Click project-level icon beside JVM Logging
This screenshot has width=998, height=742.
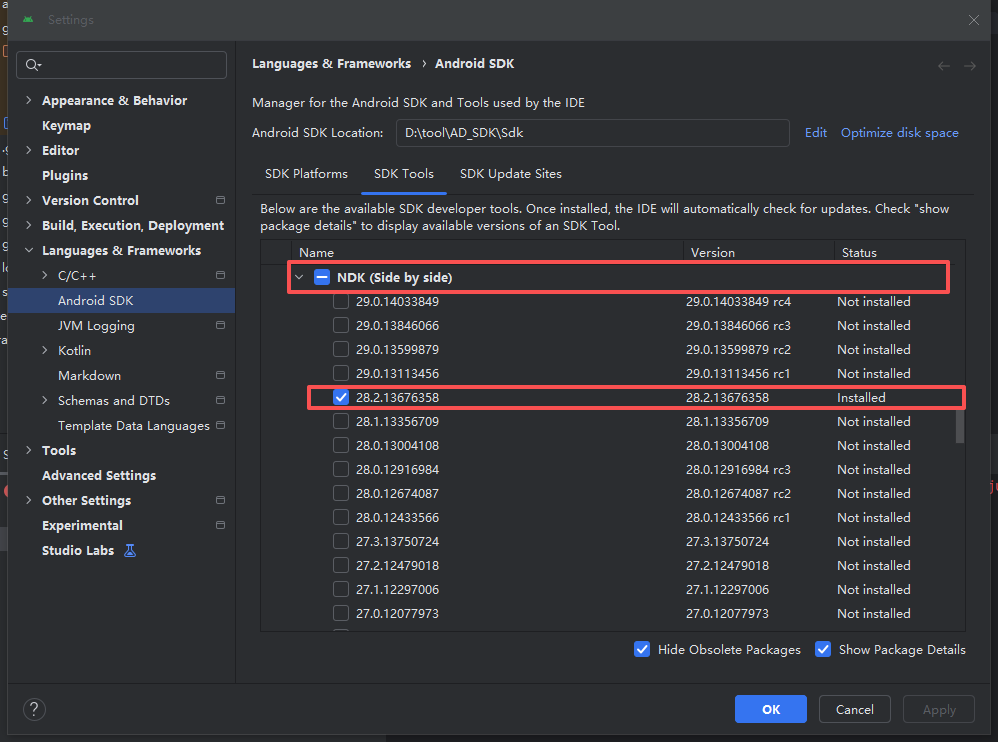(x=220, y=325)
